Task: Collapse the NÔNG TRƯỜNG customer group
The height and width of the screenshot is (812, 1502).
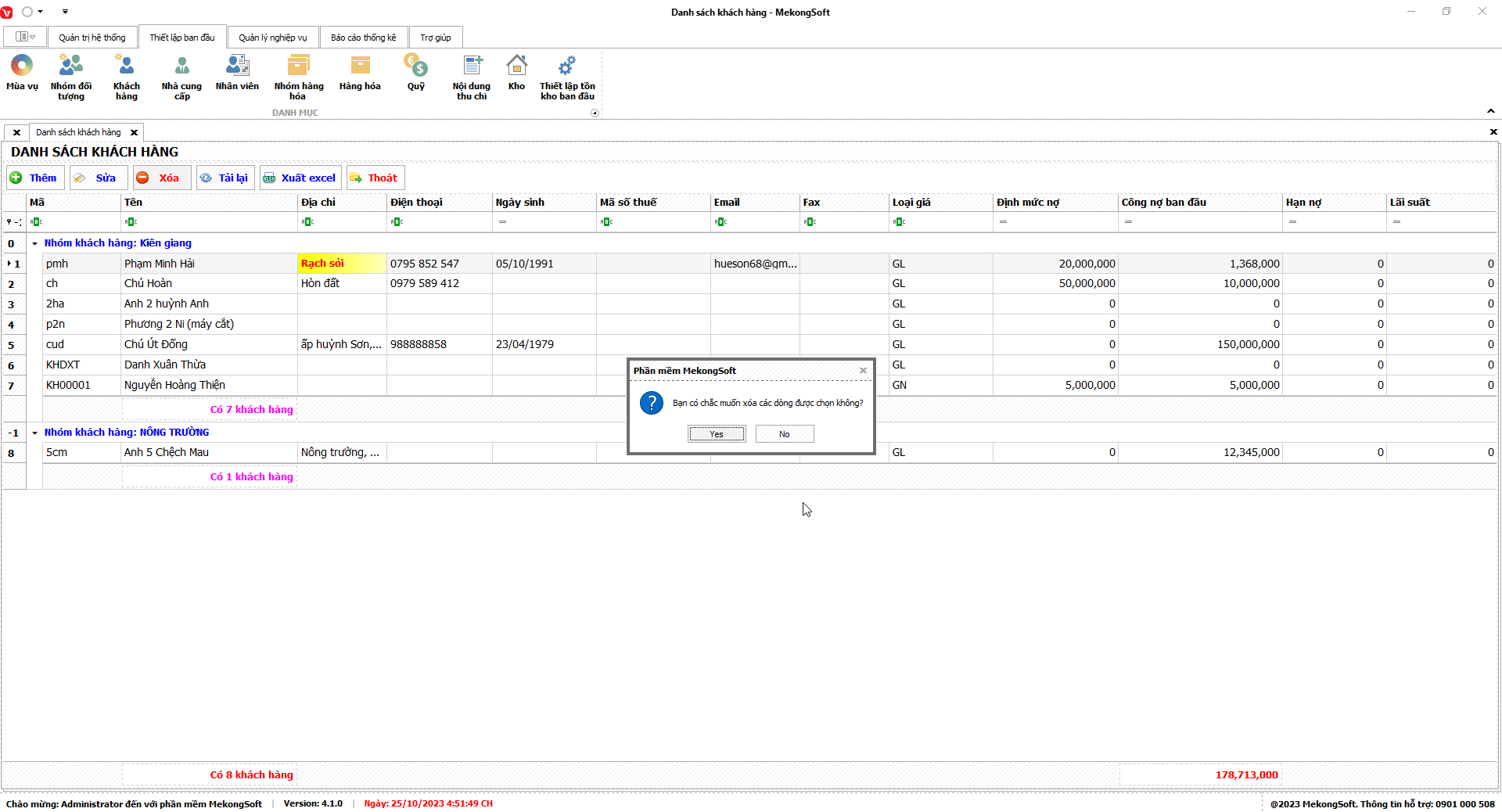Action: (x=34, y=433)
